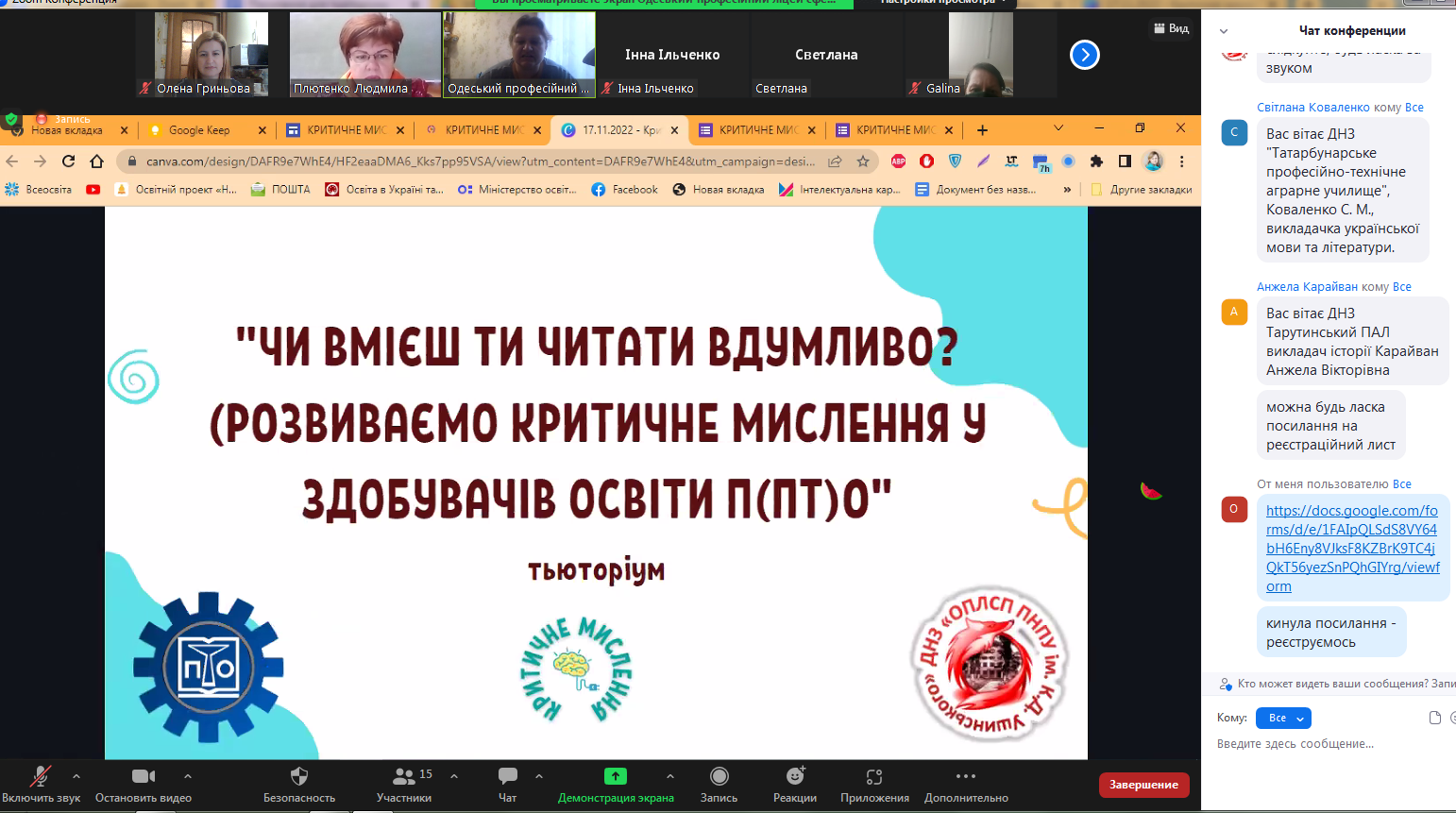
Task: Expand audio options arrow beside microphone
Action: (x=76, y=776)
